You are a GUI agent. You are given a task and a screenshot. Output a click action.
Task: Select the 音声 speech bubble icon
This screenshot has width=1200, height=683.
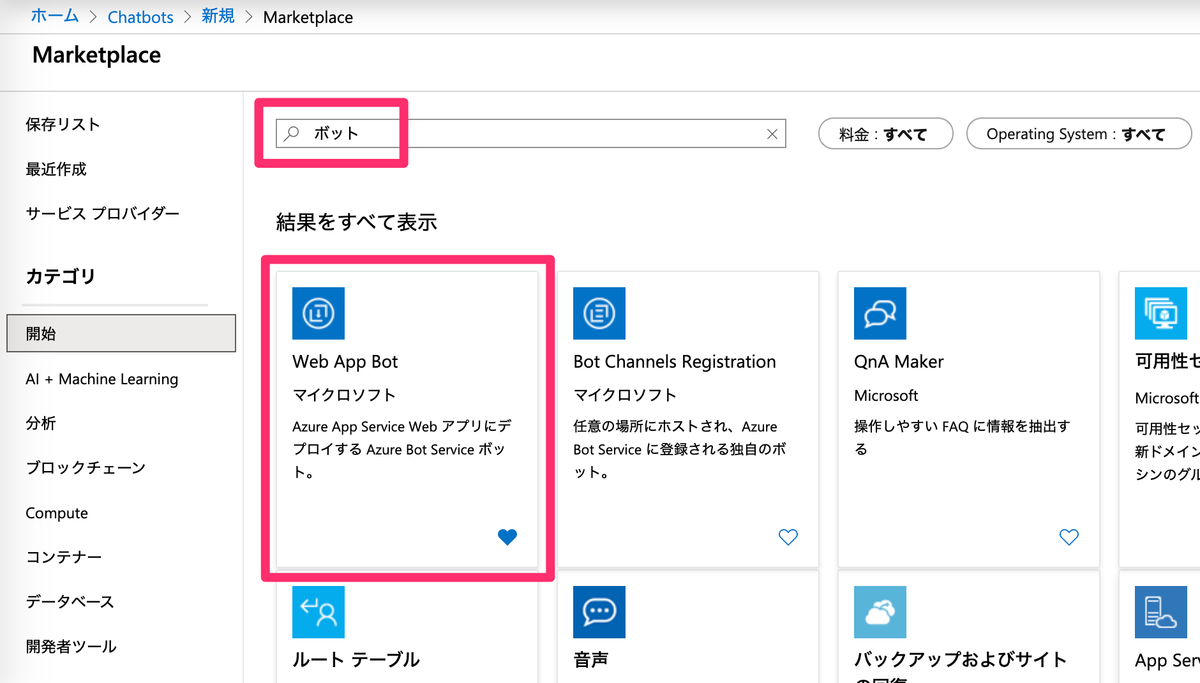coord(599,612)
